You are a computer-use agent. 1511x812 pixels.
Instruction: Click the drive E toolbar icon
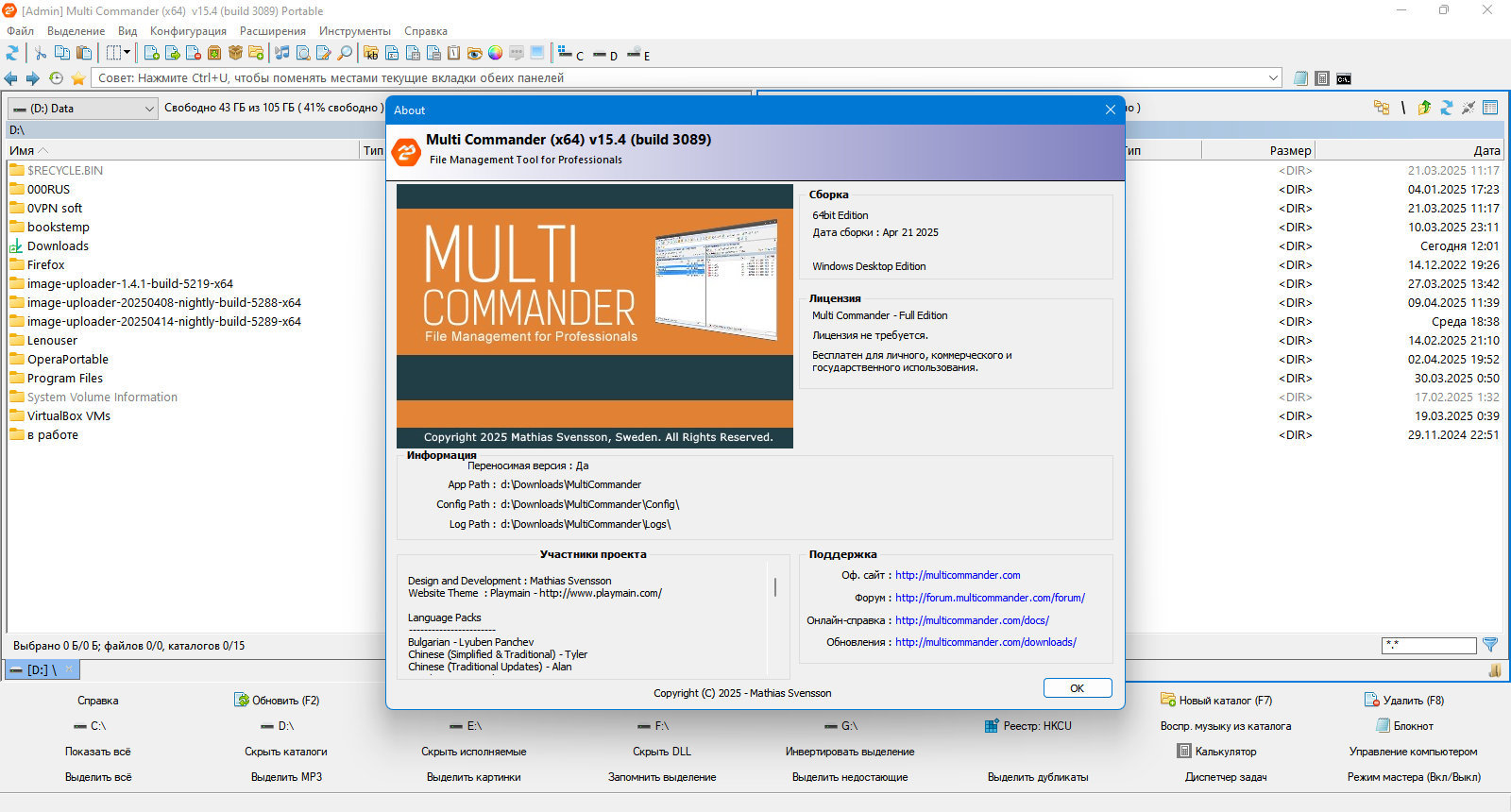pos(638,55)
